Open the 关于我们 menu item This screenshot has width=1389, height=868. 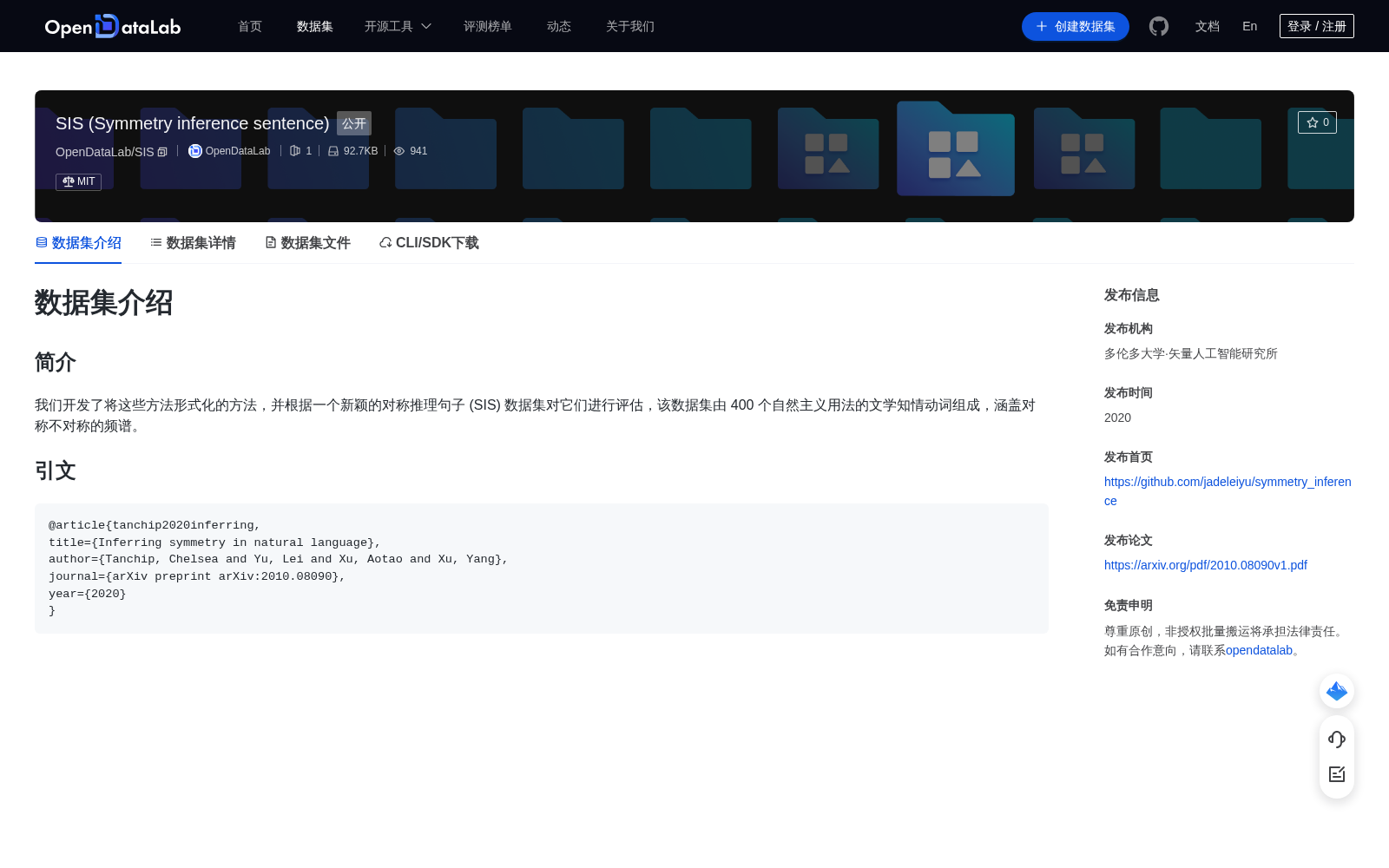[x=630, y=26]
